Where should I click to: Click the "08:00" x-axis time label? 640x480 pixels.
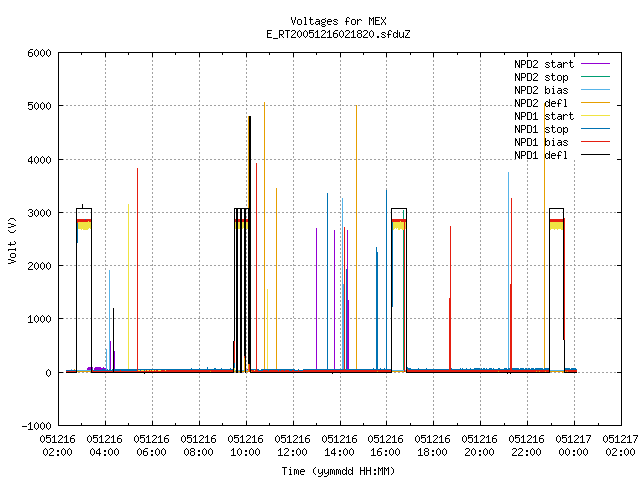pos(198,452)
